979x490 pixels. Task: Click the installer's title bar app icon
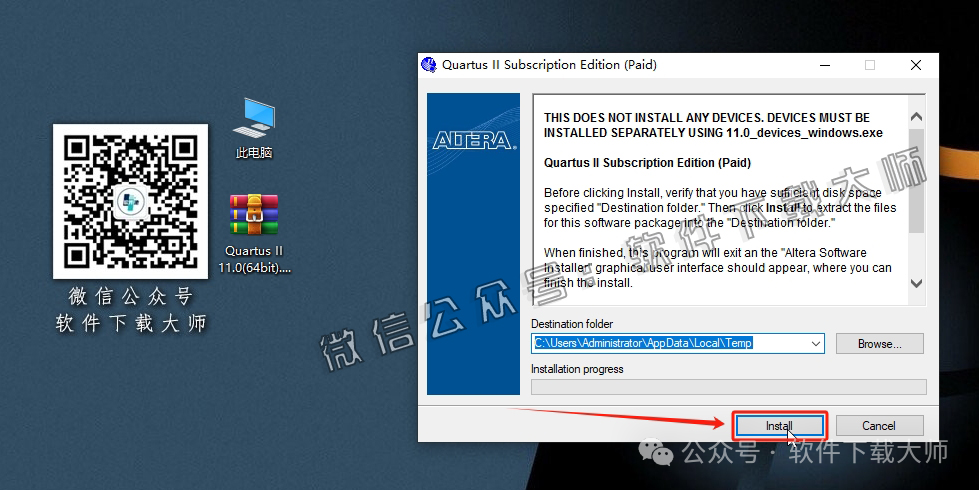[429, 65]
